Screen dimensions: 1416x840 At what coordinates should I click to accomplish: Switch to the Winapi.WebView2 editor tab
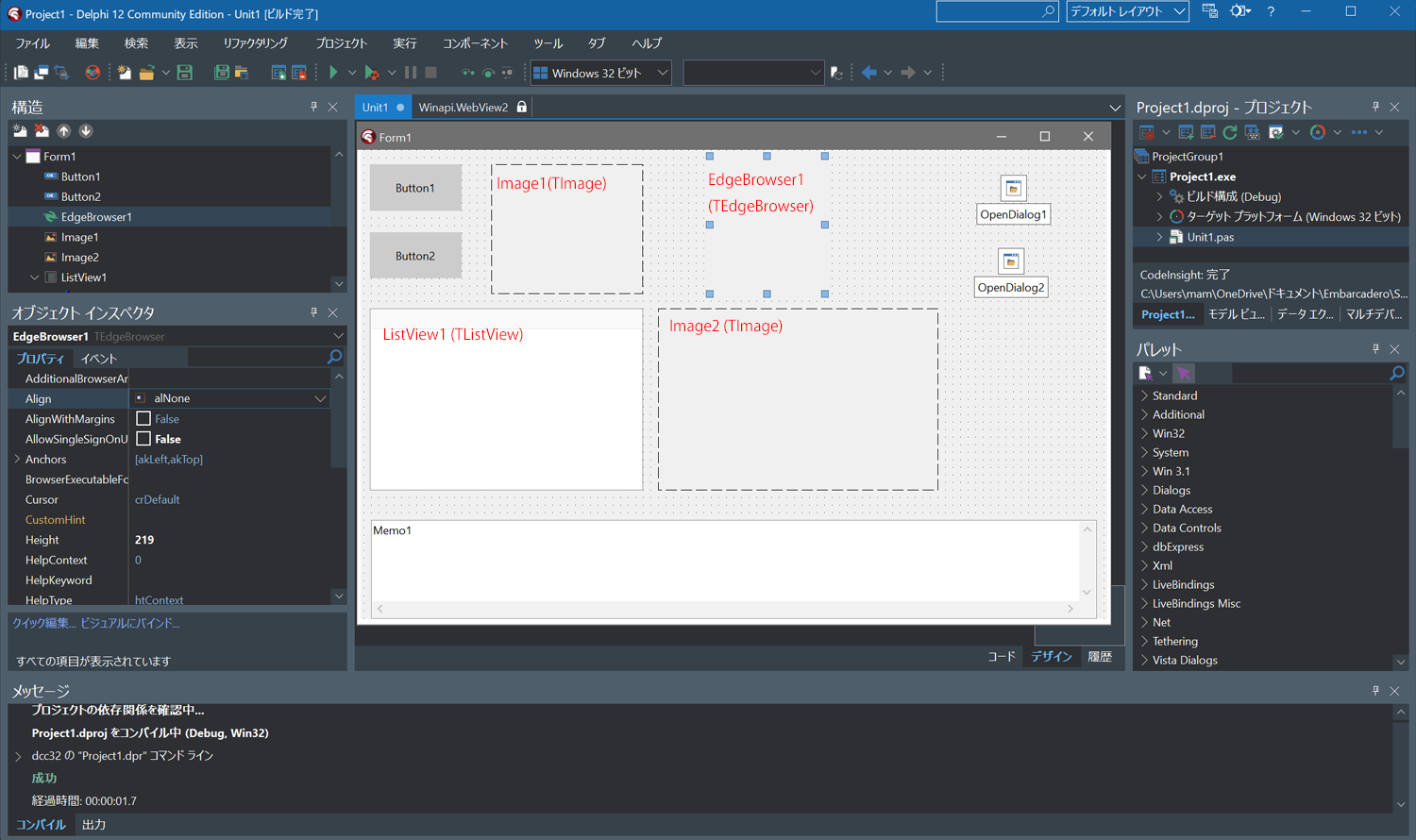tap(463, 108)
